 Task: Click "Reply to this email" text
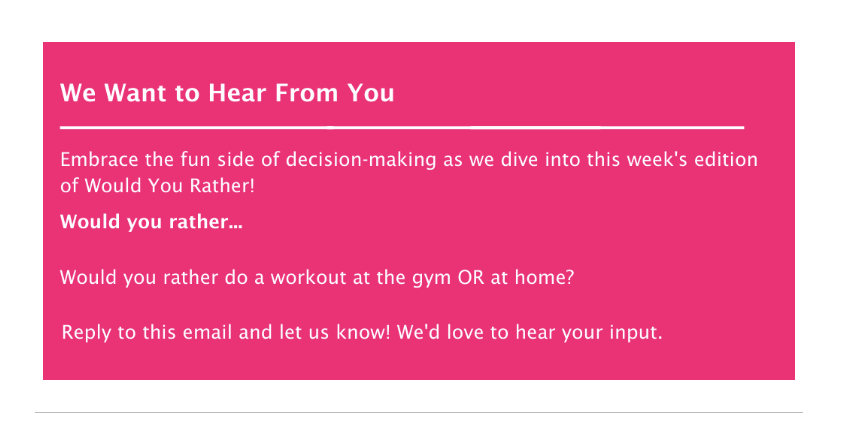[148, 332]
